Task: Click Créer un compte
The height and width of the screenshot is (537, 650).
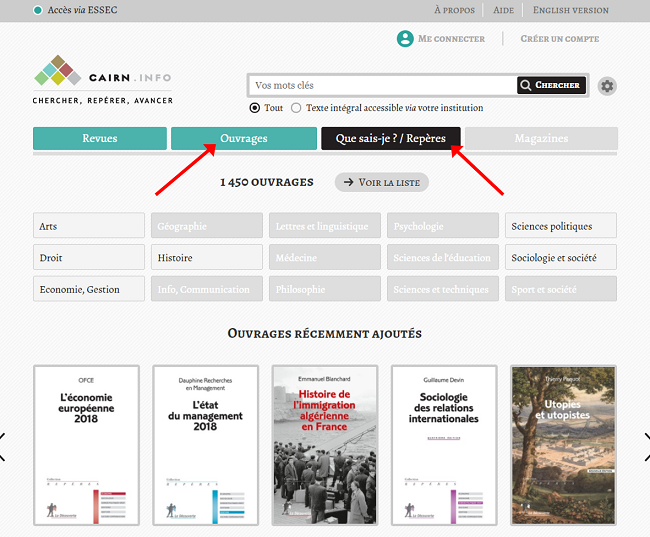Action: [560, 39]
